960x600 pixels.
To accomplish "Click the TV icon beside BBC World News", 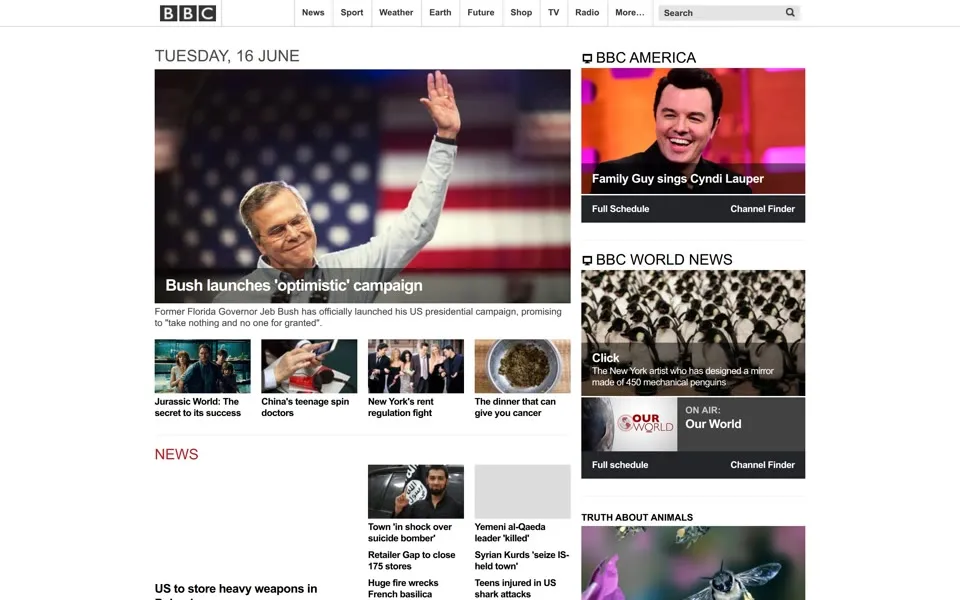I will tap(587, 260).
